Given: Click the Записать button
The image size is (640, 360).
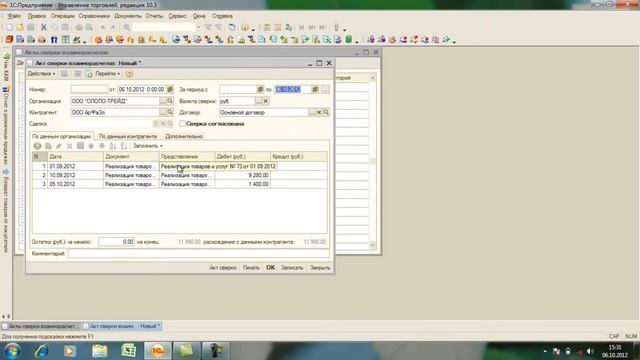Looking at the screenshot, I should [x=292, y=268].
